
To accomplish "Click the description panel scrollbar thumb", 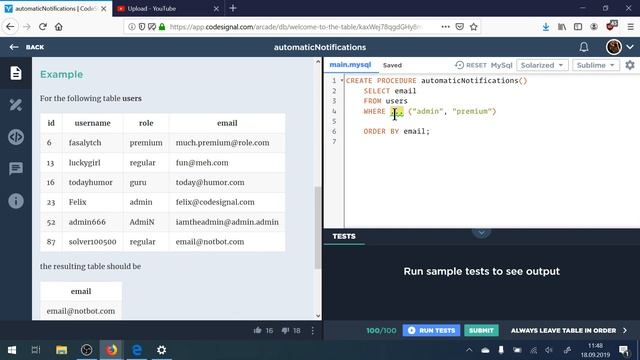I will click(x=318, y=227).
